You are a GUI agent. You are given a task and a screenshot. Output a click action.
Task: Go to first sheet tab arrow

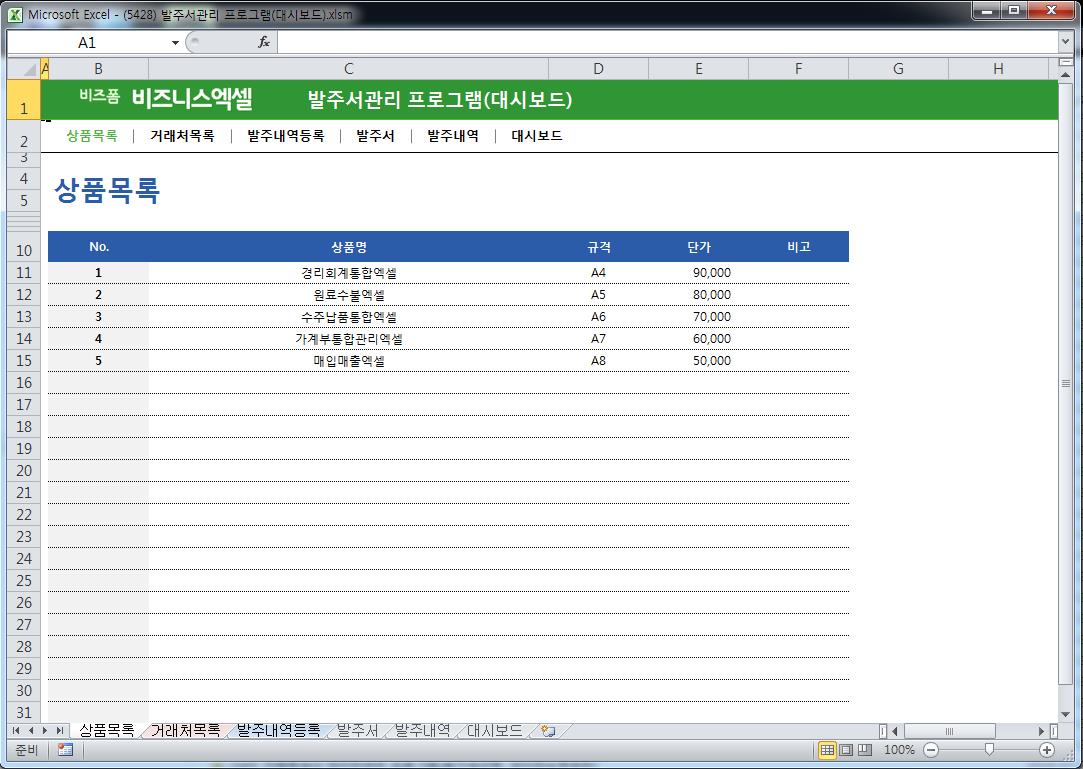pos(16,730)
